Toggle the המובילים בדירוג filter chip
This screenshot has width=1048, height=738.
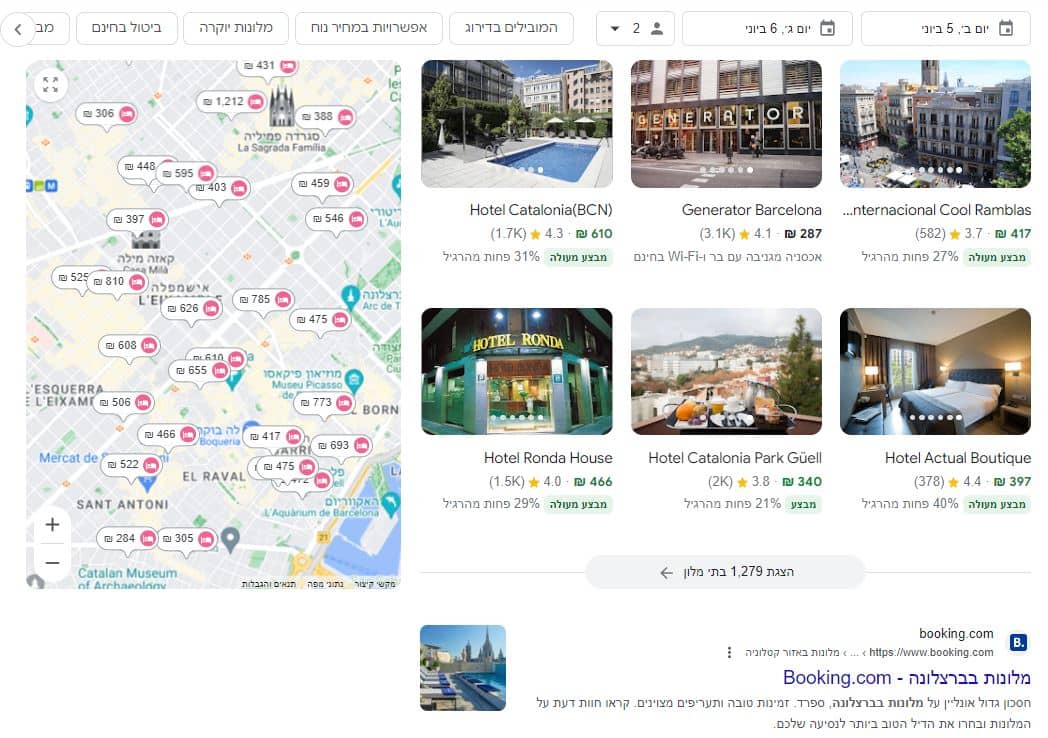pos(511,28)
